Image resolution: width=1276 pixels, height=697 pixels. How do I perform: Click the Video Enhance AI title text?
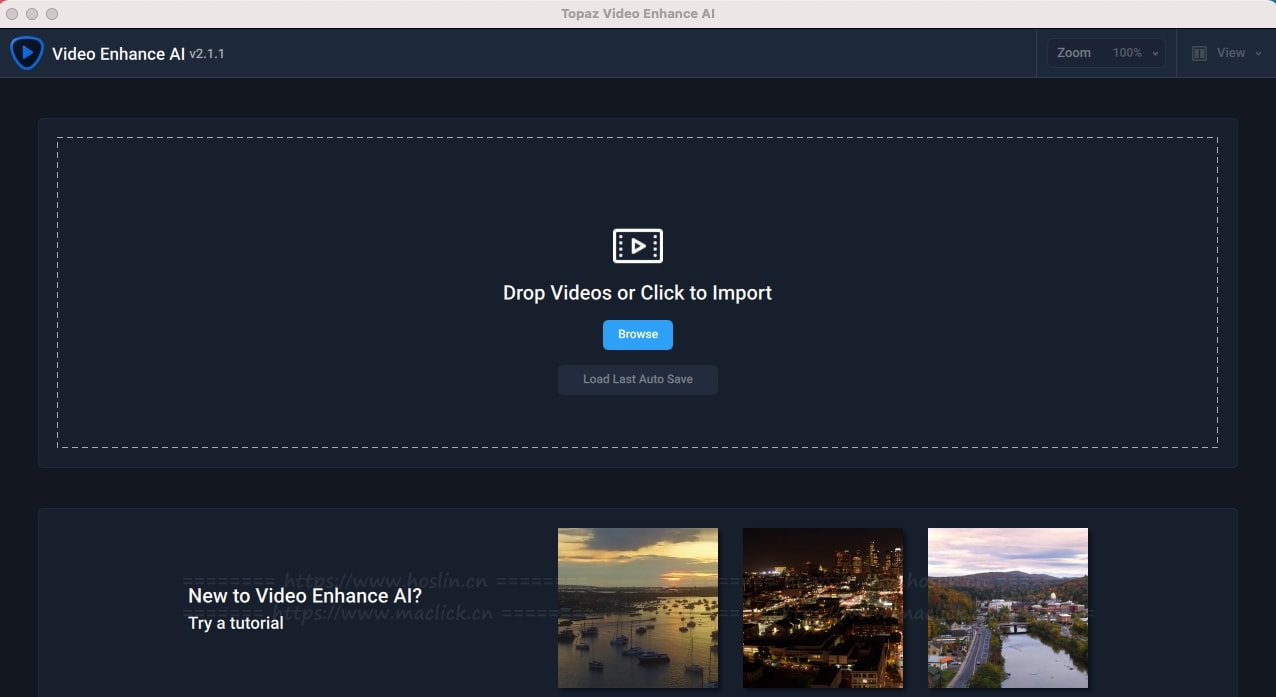click(x=118, y=54)
